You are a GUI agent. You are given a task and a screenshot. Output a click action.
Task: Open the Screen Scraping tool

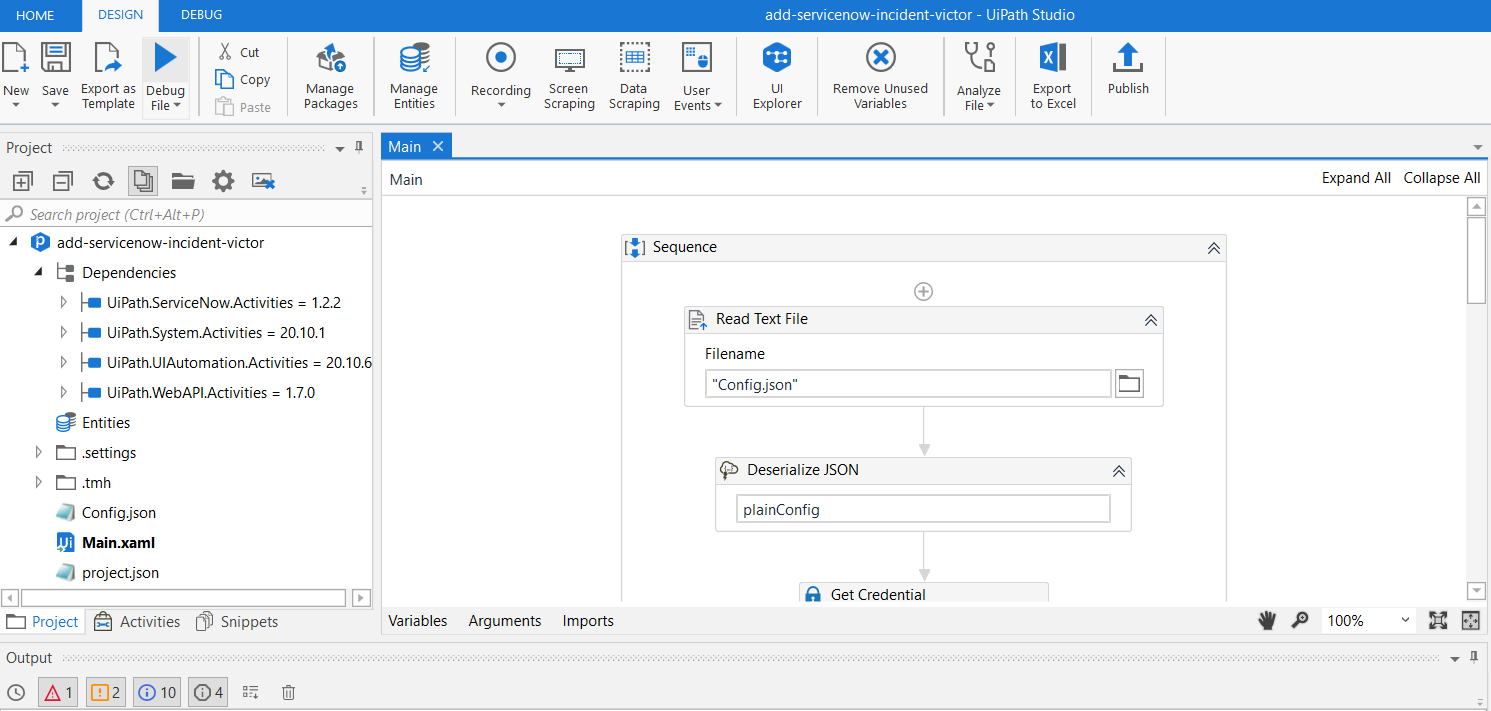(x=569, y=78)
